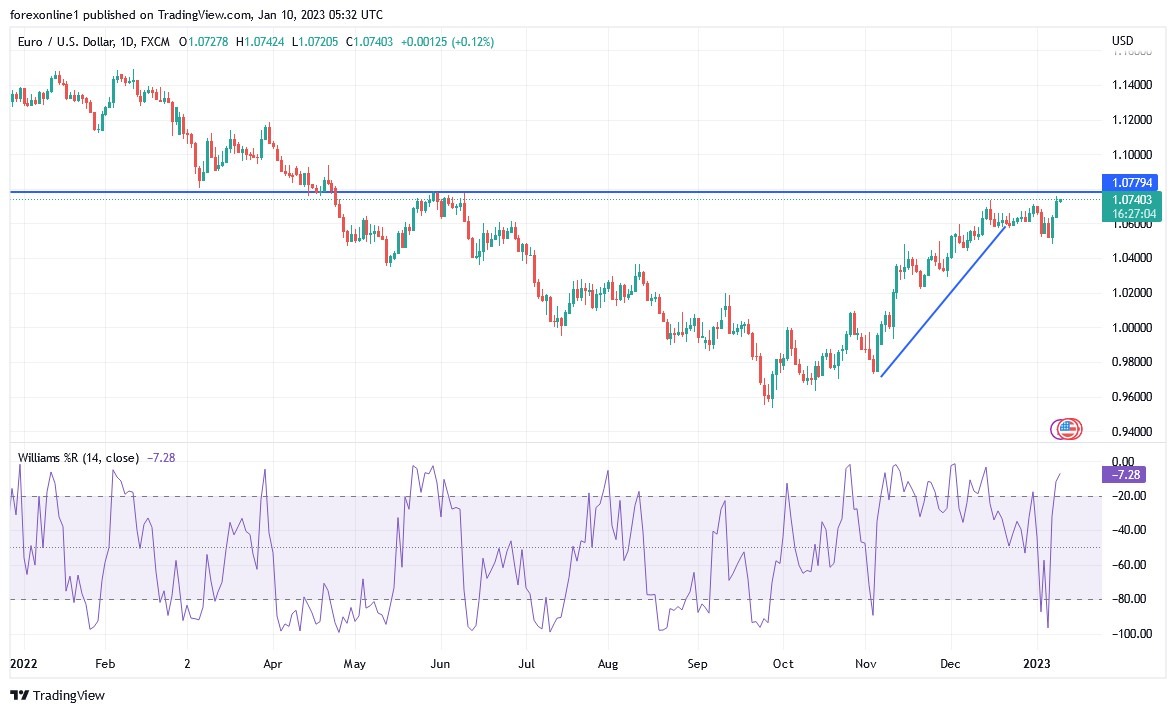1176x713 pixels.
Task: Click the Nov label on the date axis
Action: 865,663
